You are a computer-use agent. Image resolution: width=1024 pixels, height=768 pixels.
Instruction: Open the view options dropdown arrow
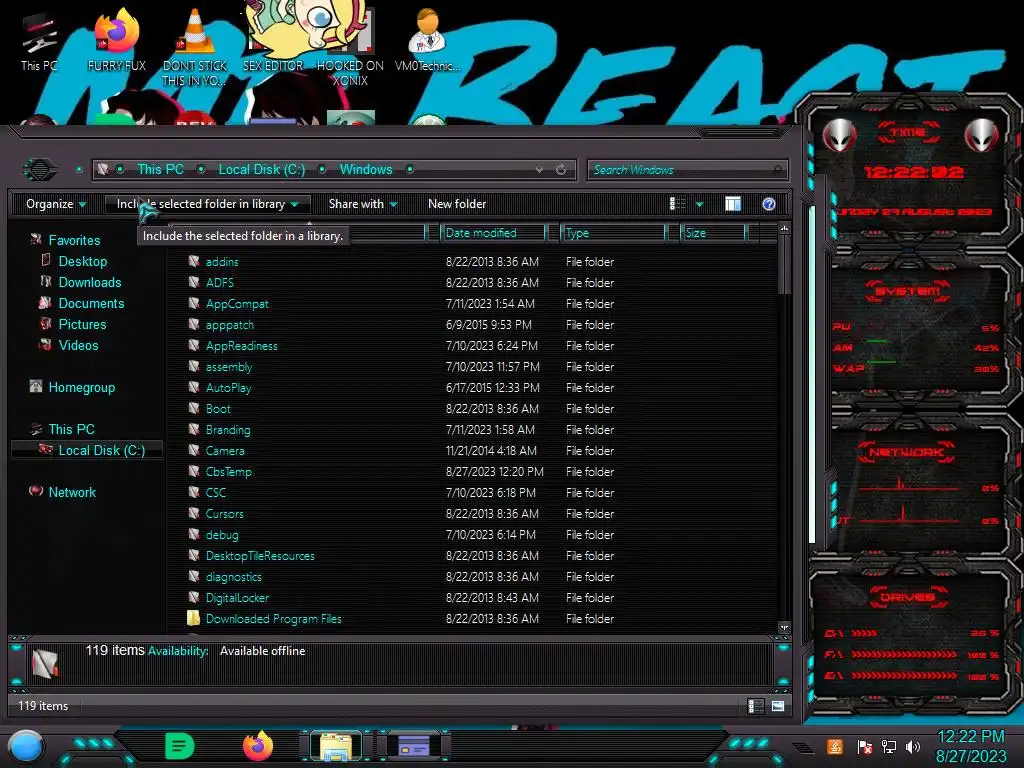point(699,204)
